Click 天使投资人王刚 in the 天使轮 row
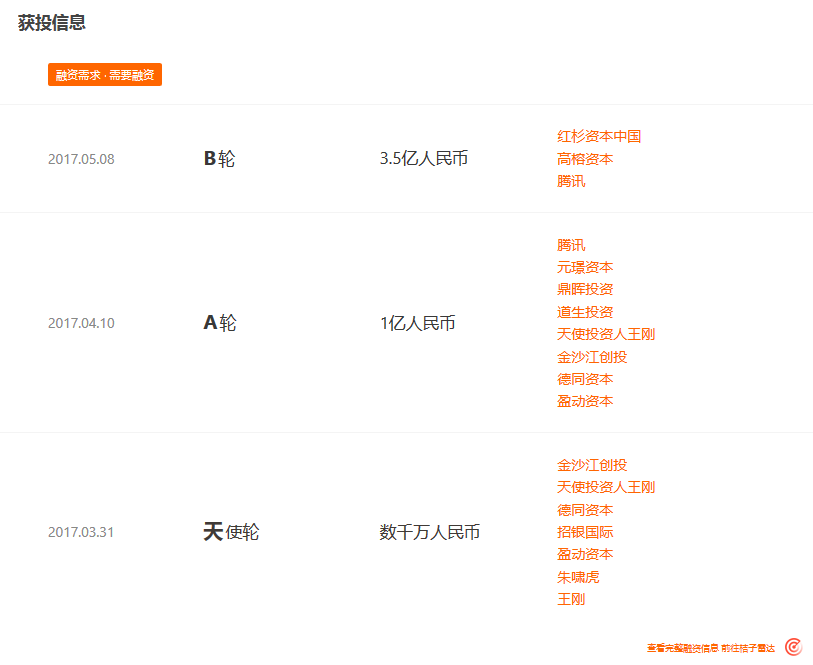The width and height of the screenshot is (813, 665). click(x=606, y=487)
